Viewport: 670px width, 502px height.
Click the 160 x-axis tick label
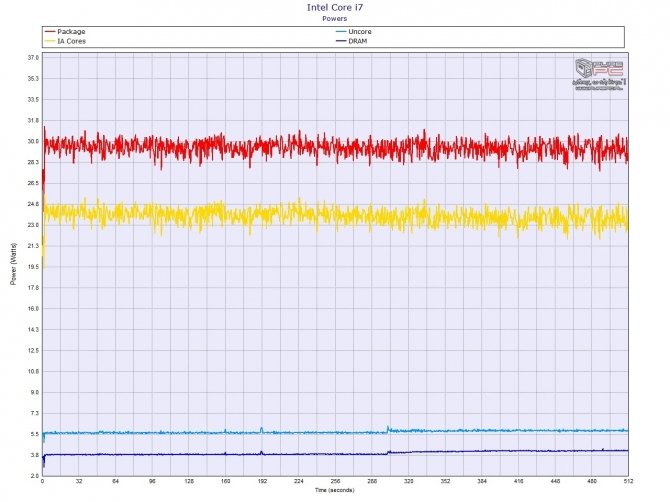pyautogui.click(x=226, y=481)
